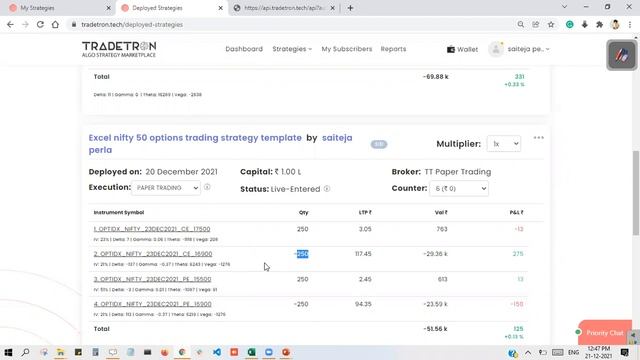Open a new browser tab
Viewport: 640px width, 360px height.
[350, 8]
